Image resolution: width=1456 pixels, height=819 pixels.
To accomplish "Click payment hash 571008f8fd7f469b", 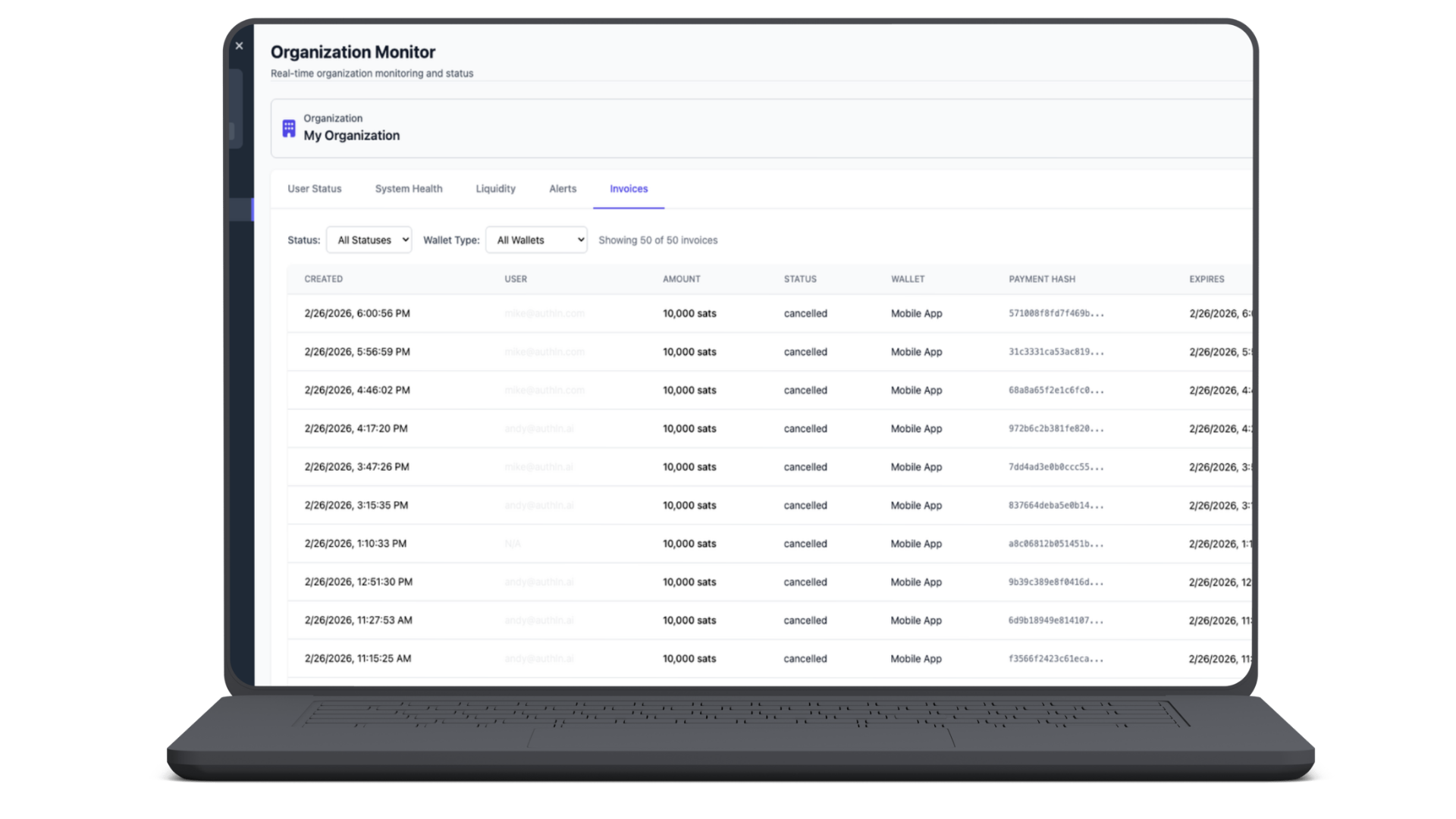I will 1056,313.
